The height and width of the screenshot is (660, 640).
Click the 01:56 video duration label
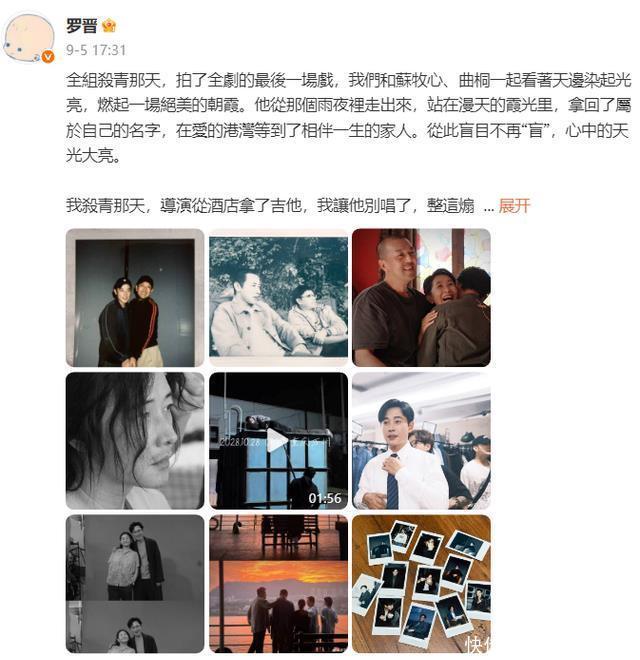click(x=325, y=498)
